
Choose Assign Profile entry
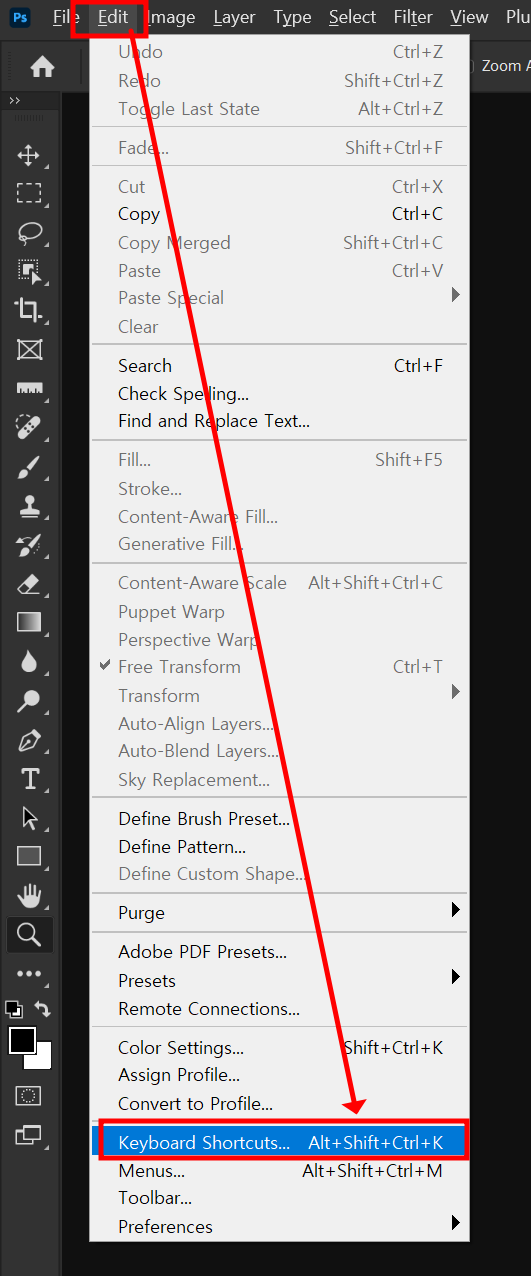(280, 1075)
